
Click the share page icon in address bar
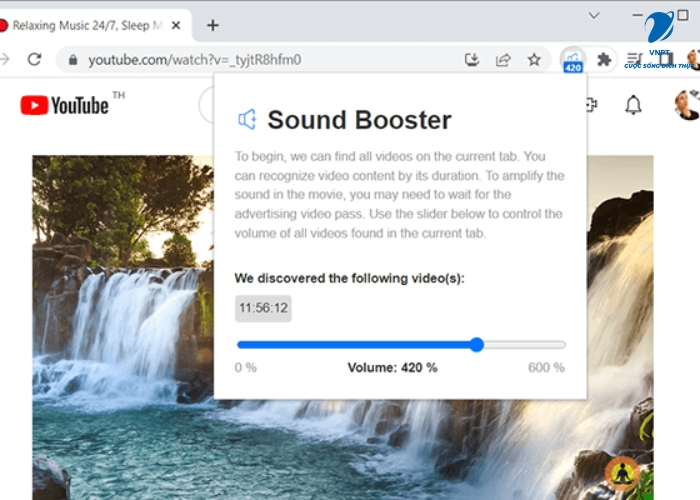point(503,59)
